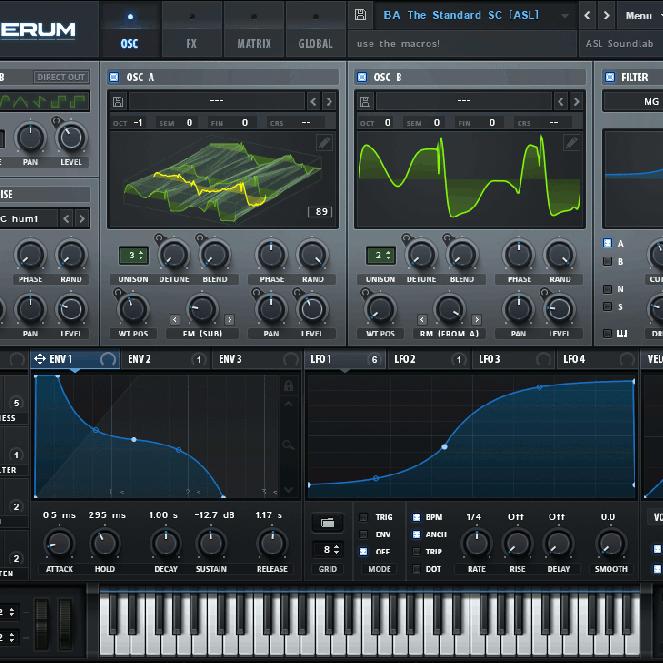Click the envelope zoom magnifier icon
The height and width of the screenshot is (663, 663).
288,445
